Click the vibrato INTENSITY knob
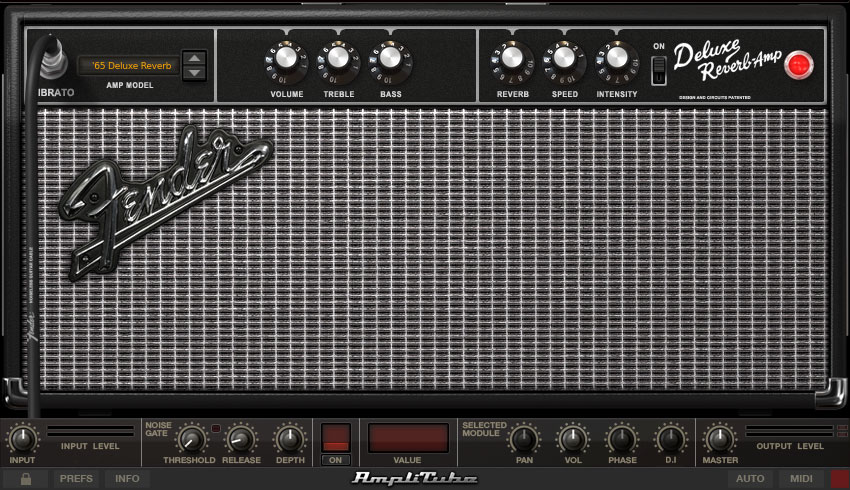 (616, 58)
